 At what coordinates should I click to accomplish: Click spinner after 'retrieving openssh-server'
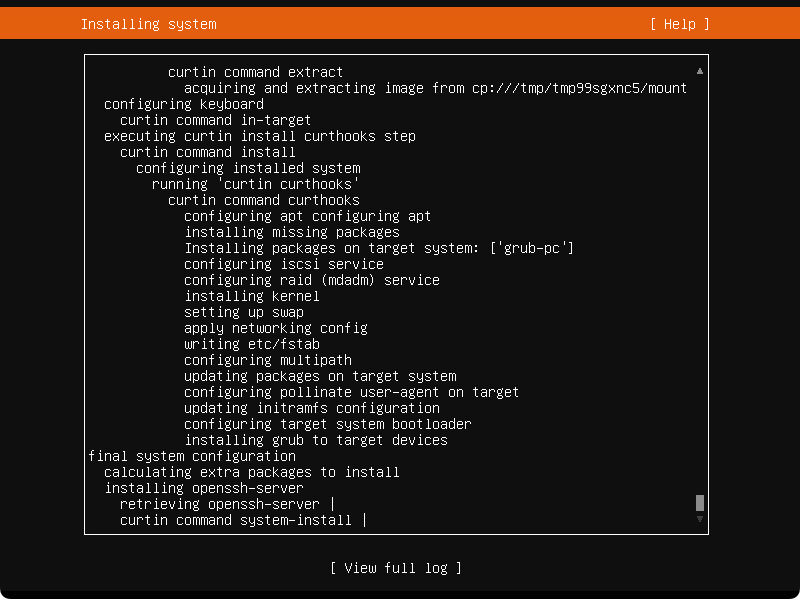point(332,504)
